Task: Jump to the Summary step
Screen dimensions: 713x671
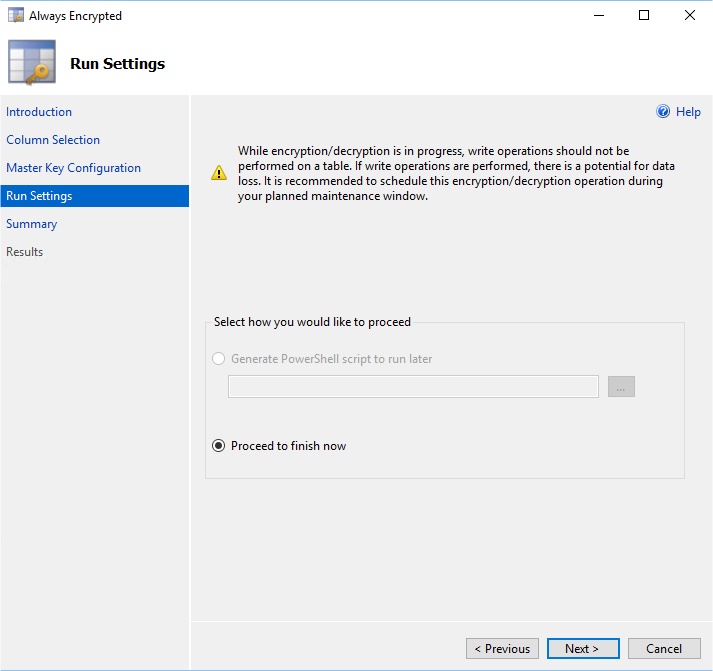Action: point(31,224)
